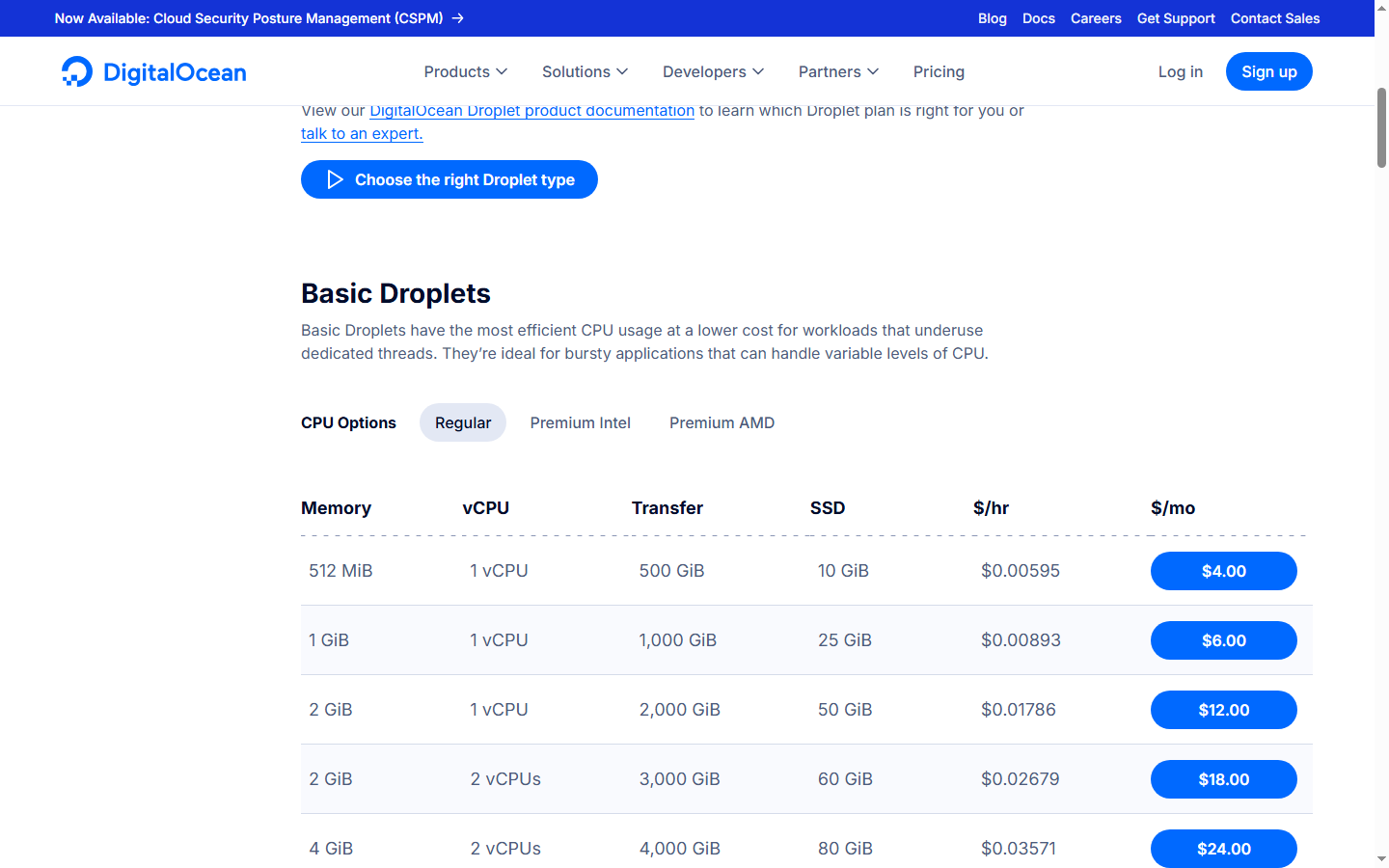Click the 80 GiB SSD cell
The height and width of the screenshot is (868, 1389).
tap(845, 849)
